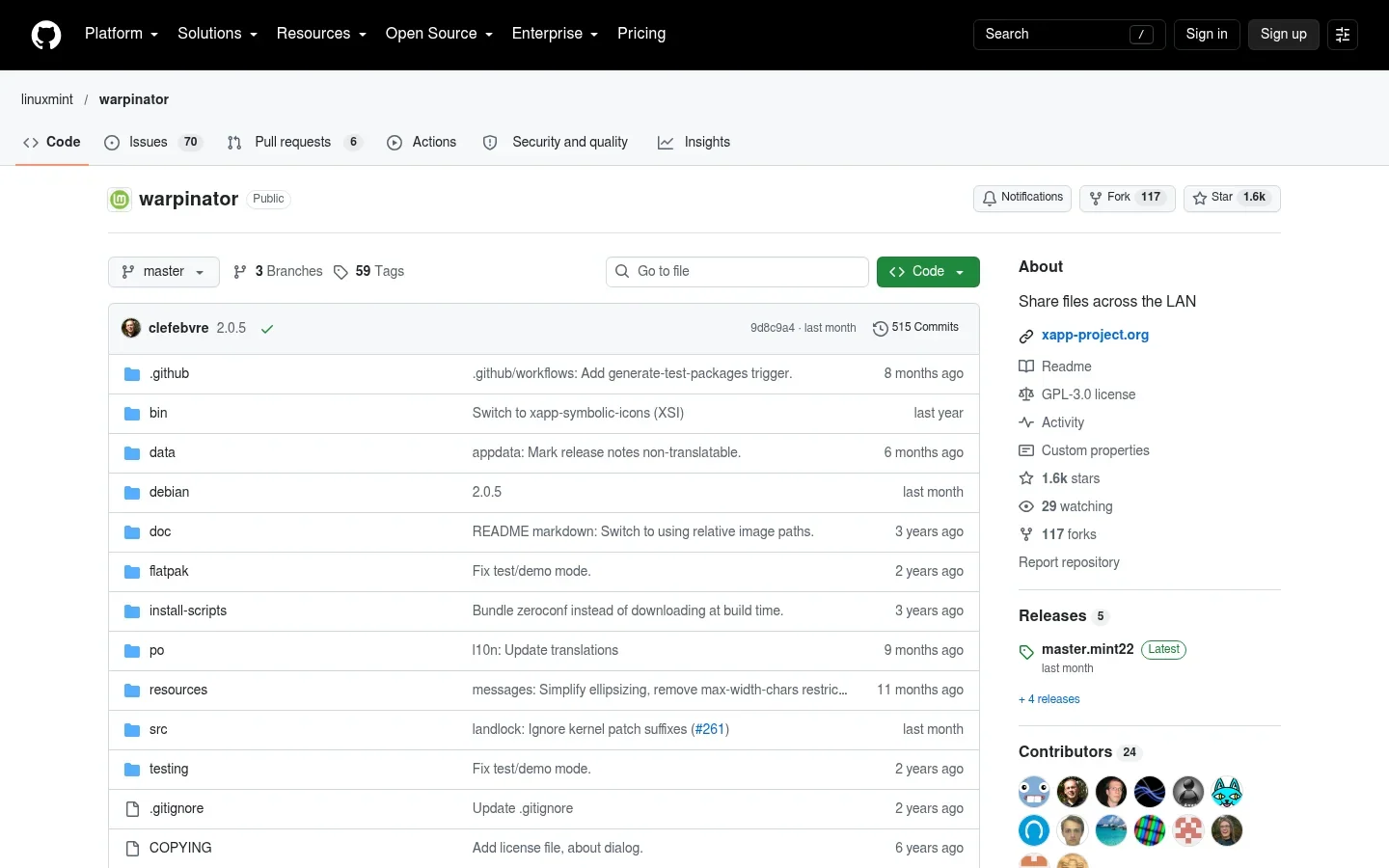Screen dimensions: 1389x868
Task: Click the eye icon next to 29 watching
Action: pos(1026,506)
